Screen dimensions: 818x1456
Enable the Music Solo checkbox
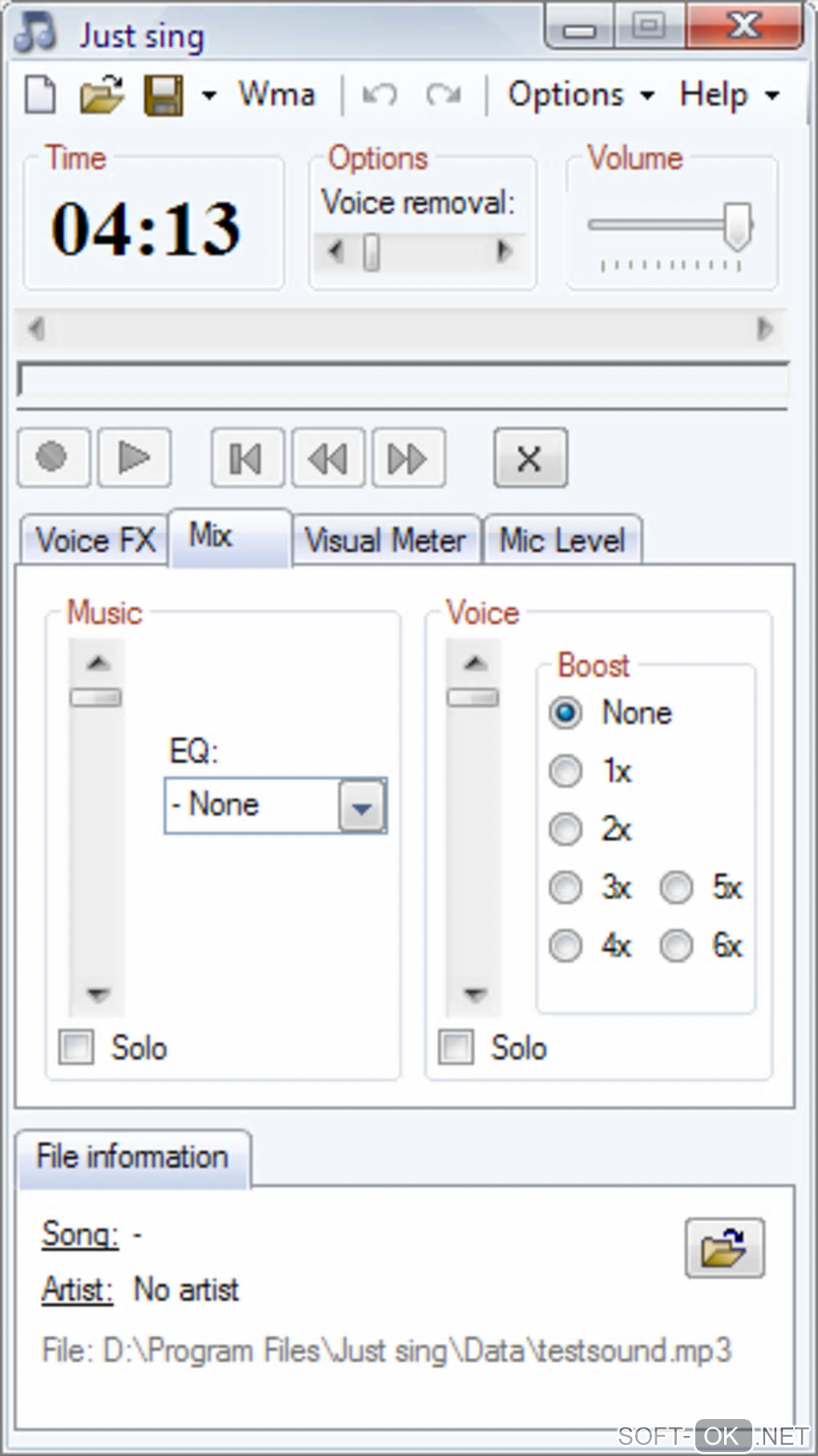click(77, 1047)
